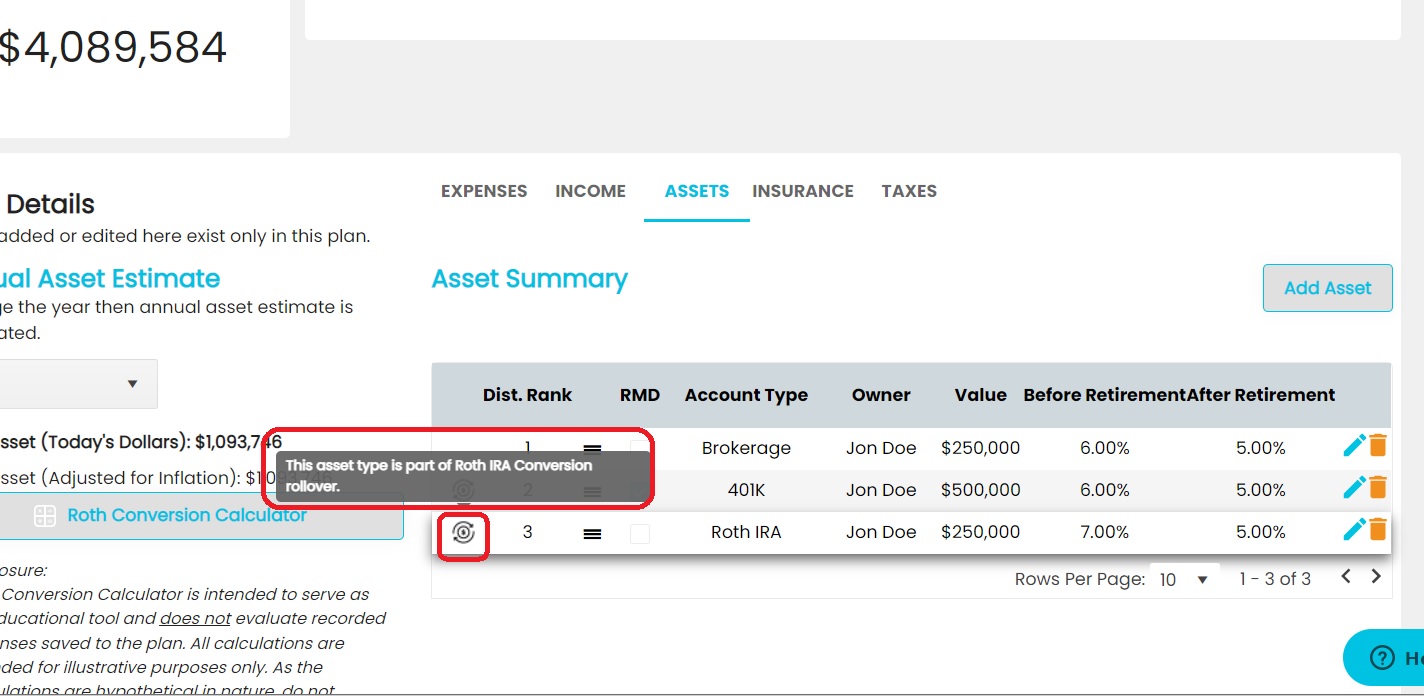Click the Brokerage row drag handle
Screen dimensions: 1424x696
point(592,450)
